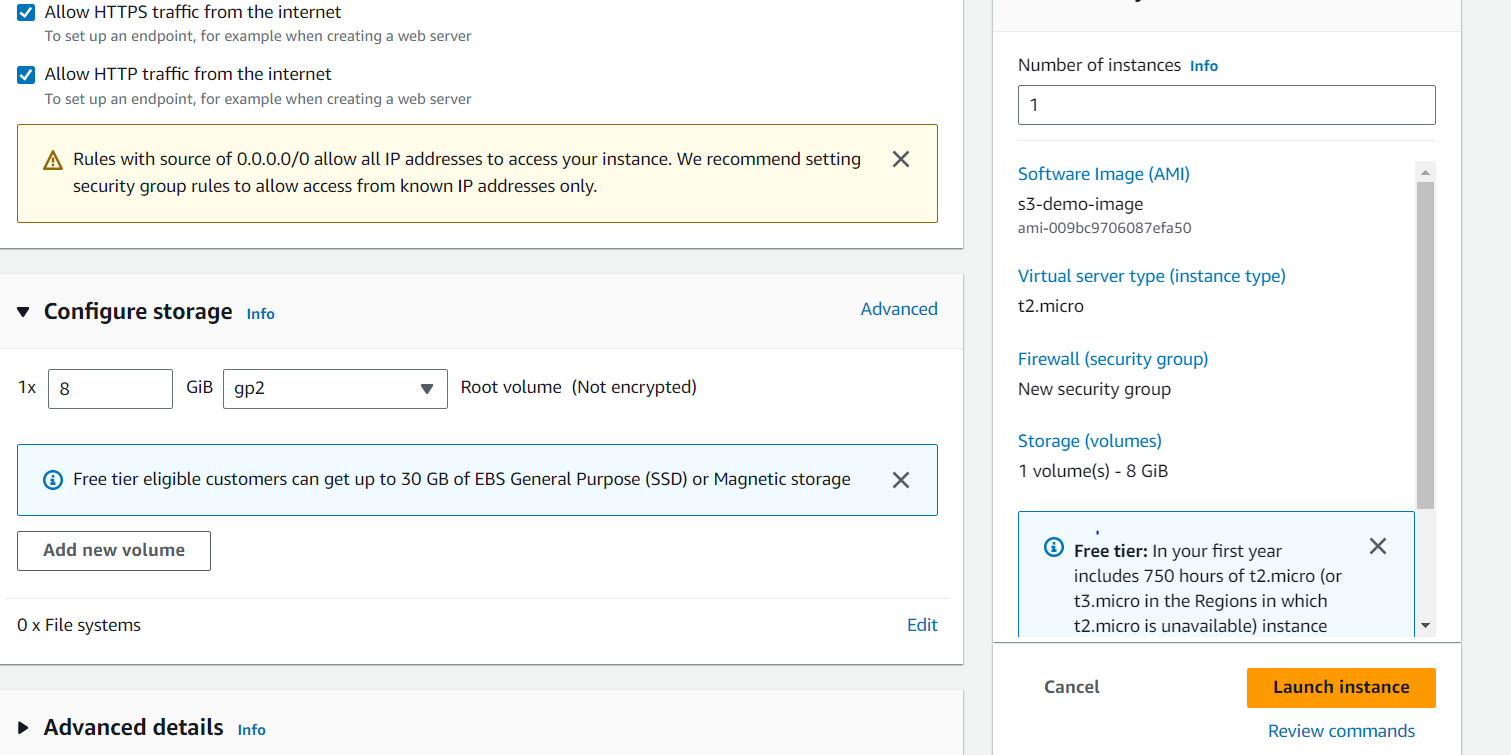
Task: Open Firewall (security group) summary link
Action: coord(1113,359)
